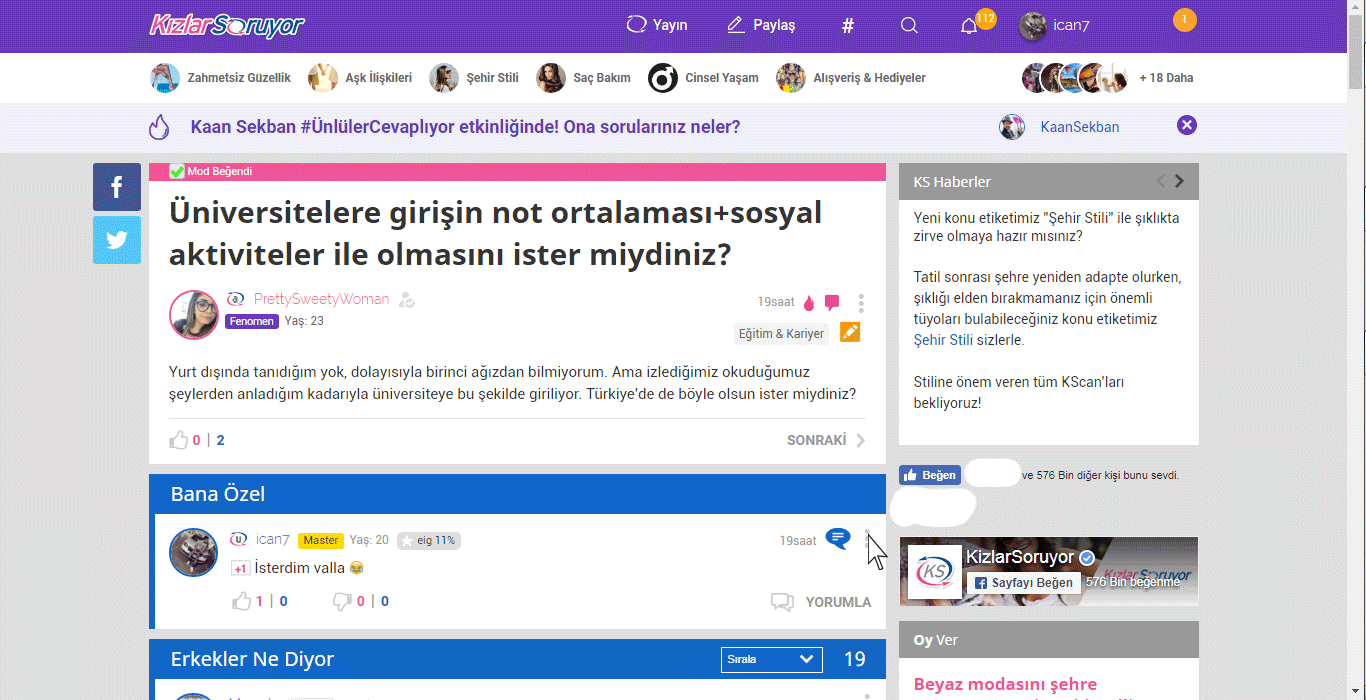Open the answer's three-dot options menu
Image resolution: width=1366 pixels, height=700 pixels.
[x=867, y=540]
